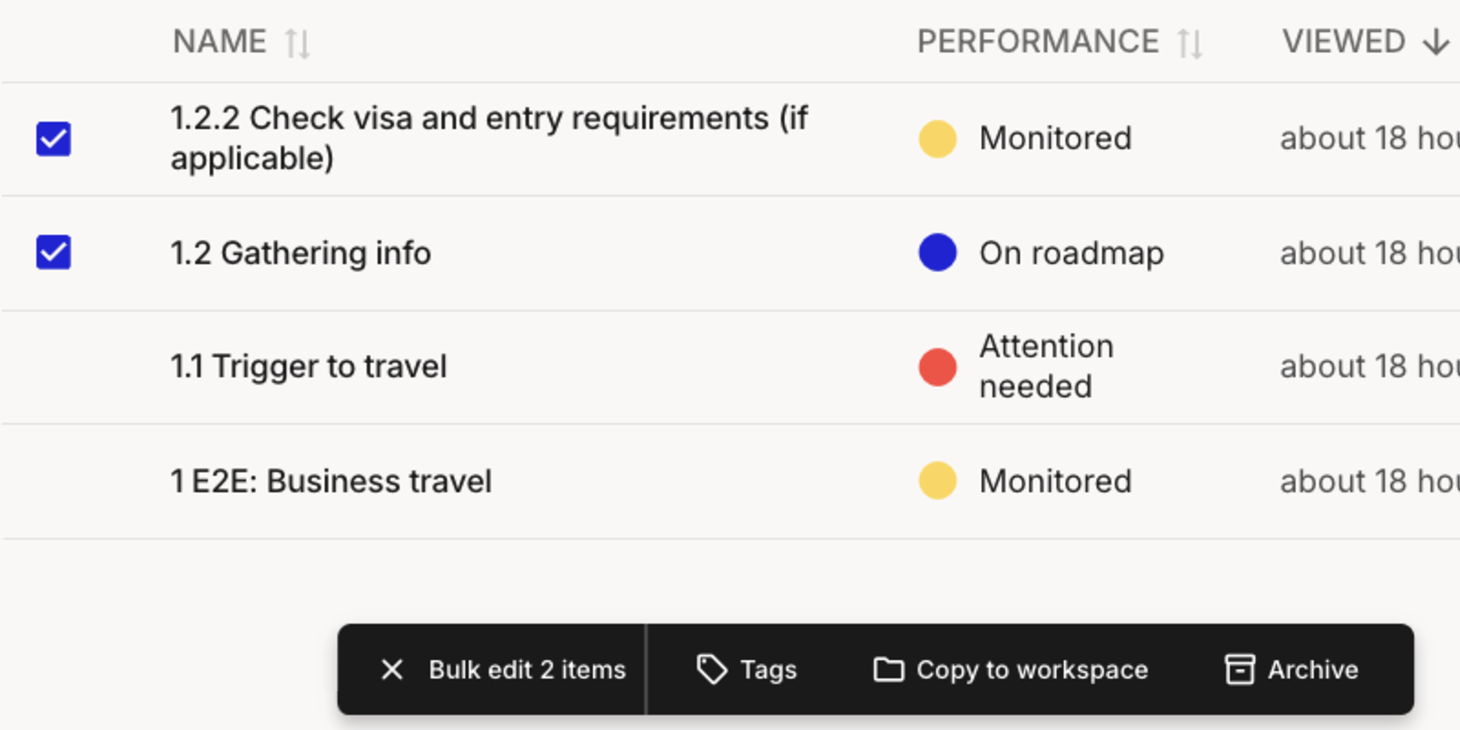This screenshot has height=730, width=1460.
Task: Click blue On roadmap status dot
Action: pos(937,253)
